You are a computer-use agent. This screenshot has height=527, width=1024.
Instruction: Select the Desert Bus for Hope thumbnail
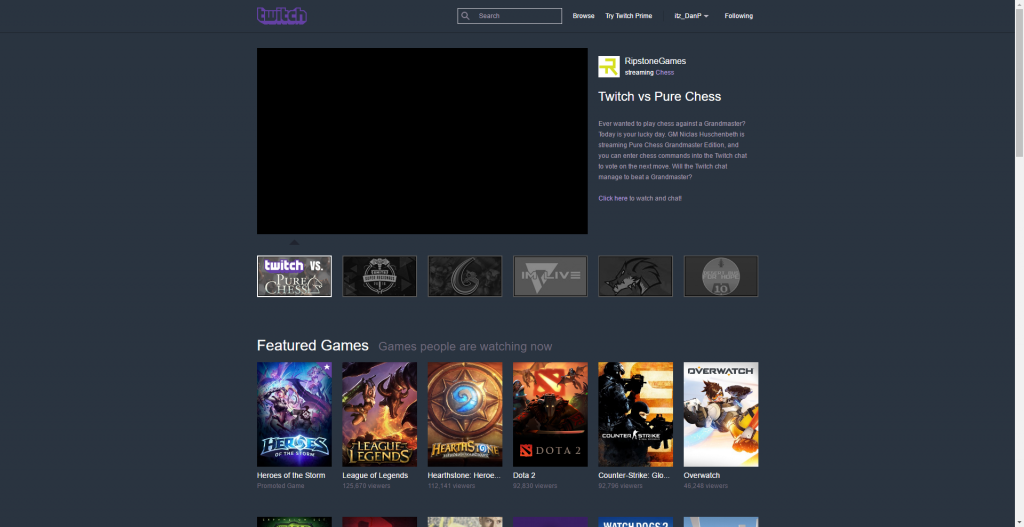(x=721, y=276)
